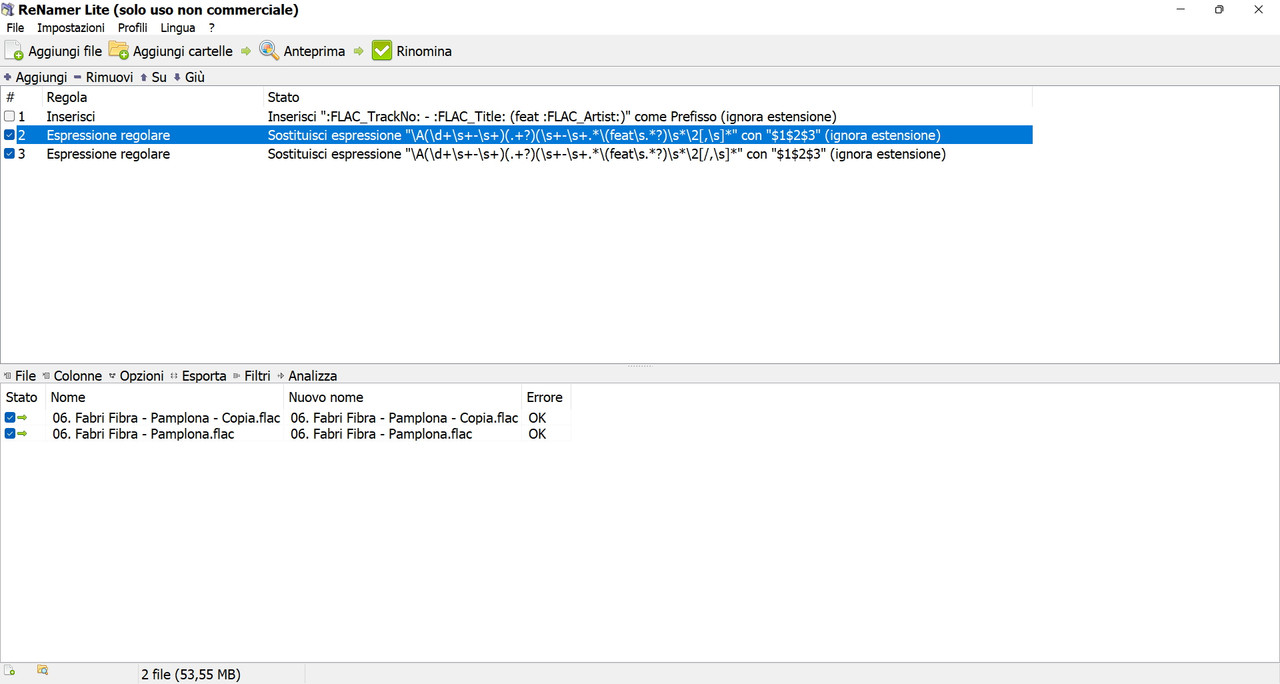This screenshot has width=1280, height=684.
Task: Click rule 1 description 'Inserisci ":FLAC_TrackNo...'
Action: coord(552,116)
